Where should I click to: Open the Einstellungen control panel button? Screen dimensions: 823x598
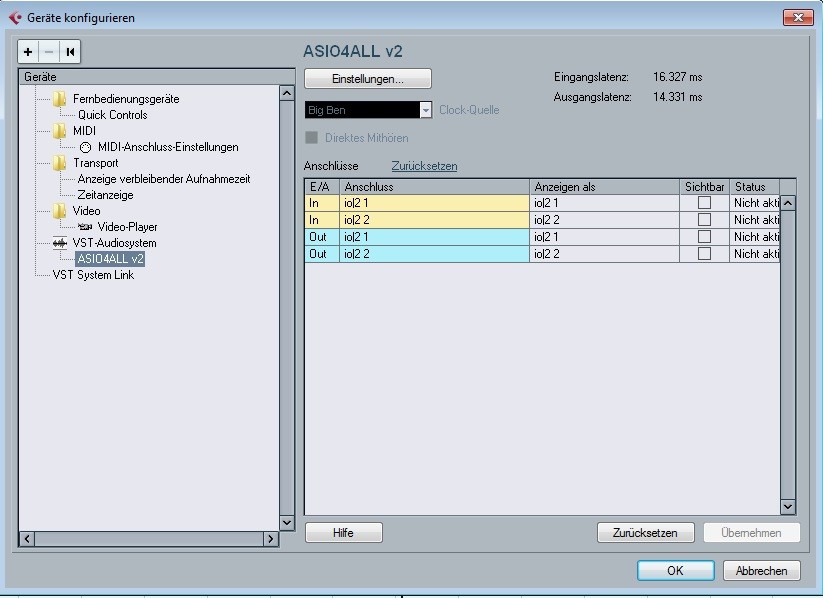pos(367,78)
